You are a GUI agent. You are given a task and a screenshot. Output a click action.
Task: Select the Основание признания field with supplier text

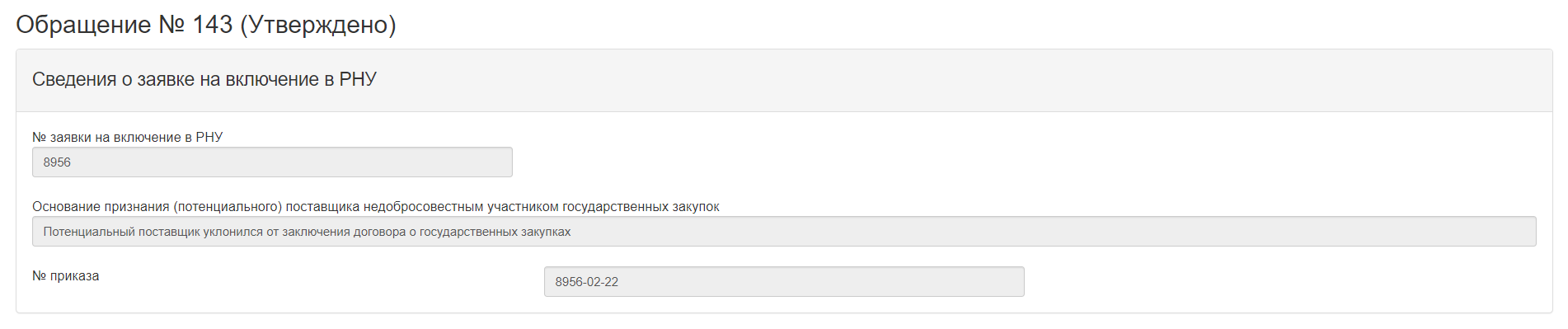click(784, 231)
